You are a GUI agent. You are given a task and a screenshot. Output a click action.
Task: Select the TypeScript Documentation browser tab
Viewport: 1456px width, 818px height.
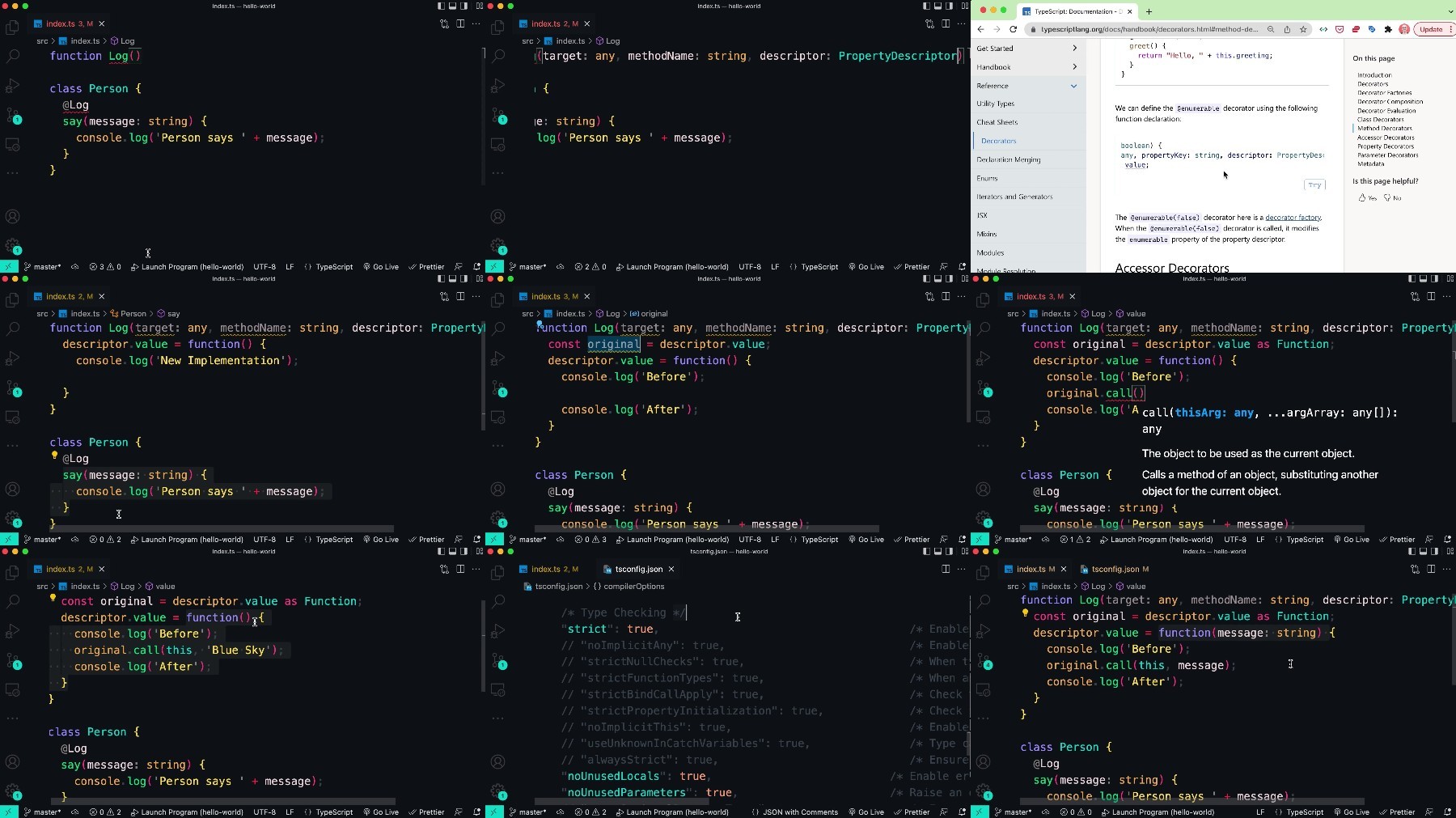point(1076,11)
